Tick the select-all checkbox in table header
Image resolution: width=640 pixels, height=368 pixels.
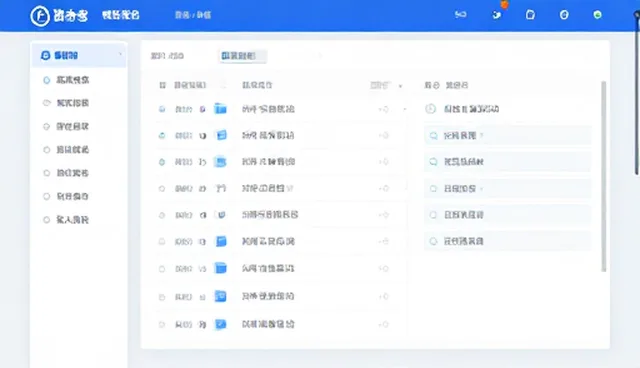[162, 85]
